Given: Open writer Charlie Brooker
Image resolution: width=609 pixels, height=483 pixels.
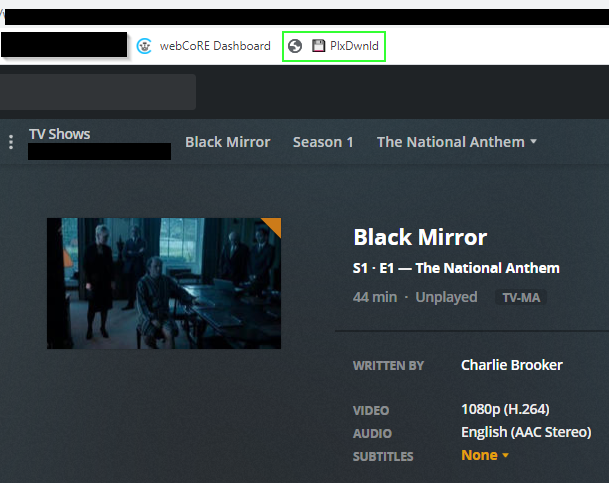Looking at the screenshot, I should (x=512, y=365).
